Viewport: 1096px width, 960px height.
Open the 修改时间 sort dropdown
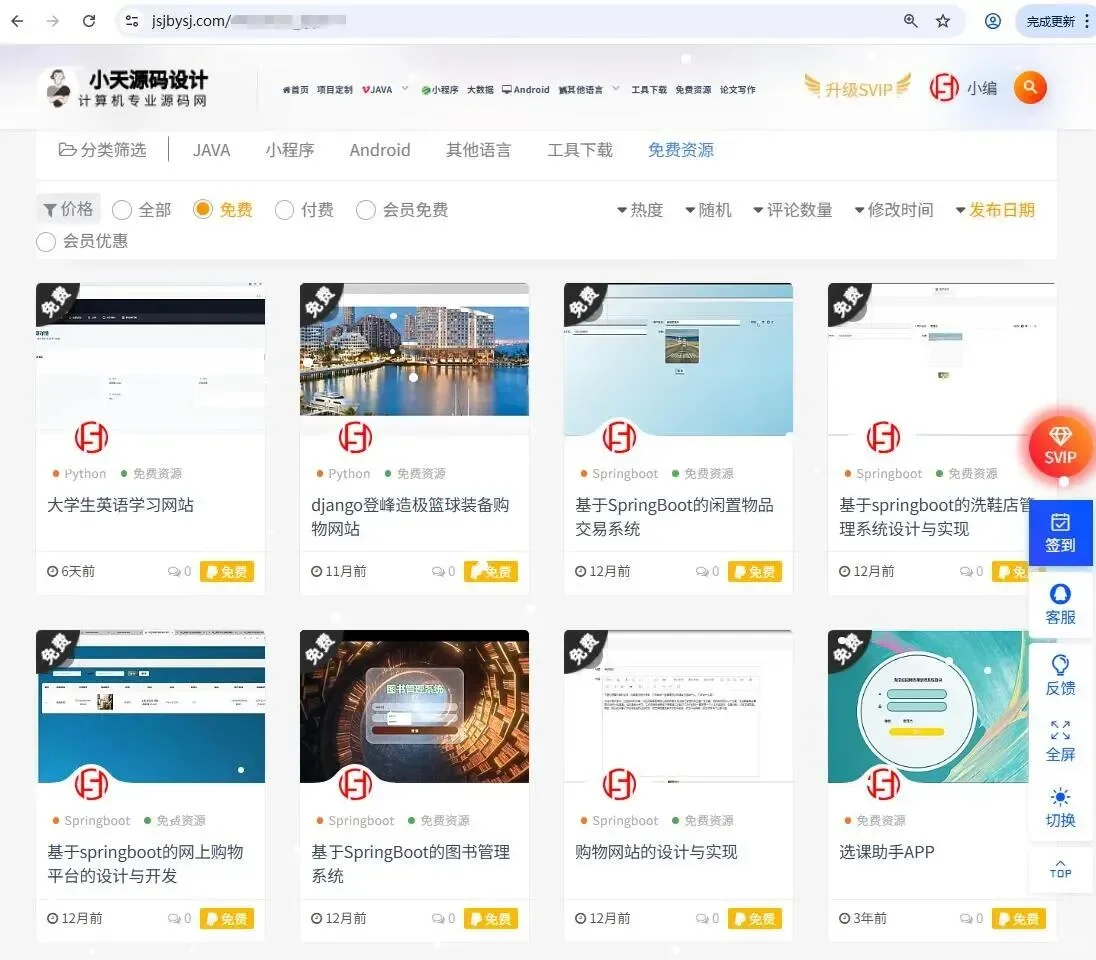tap(894, 210)
